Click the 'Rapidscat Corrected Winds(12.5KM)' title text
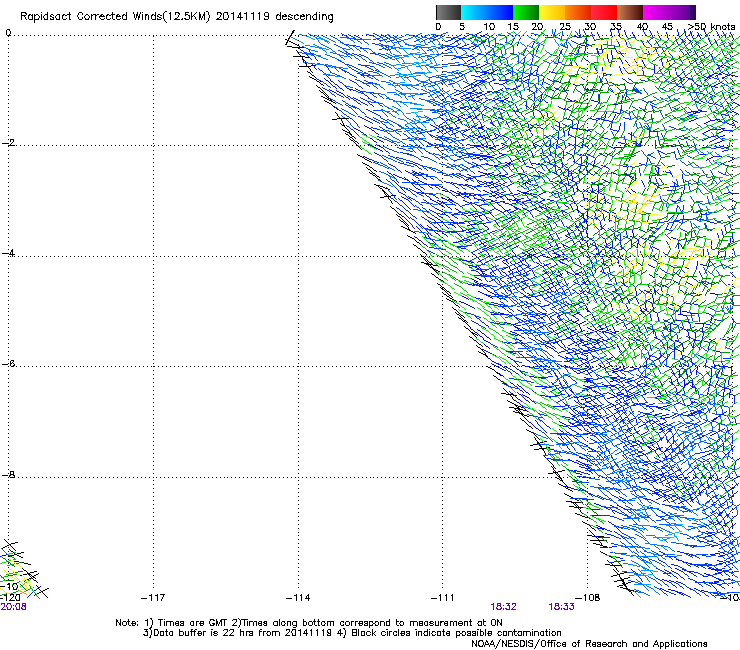The height and width of the screenshot is (650, 740). 115,17
